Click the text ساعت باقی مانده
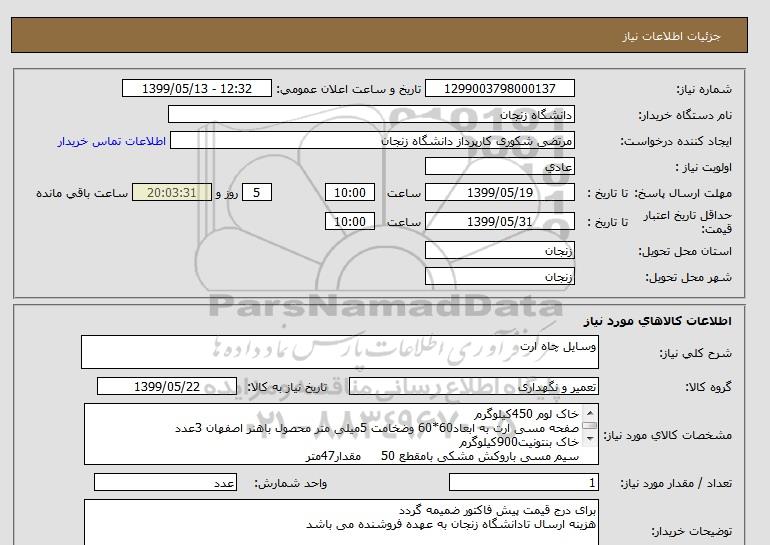Screen dimensions: 770x545 (x=82, y=193)
